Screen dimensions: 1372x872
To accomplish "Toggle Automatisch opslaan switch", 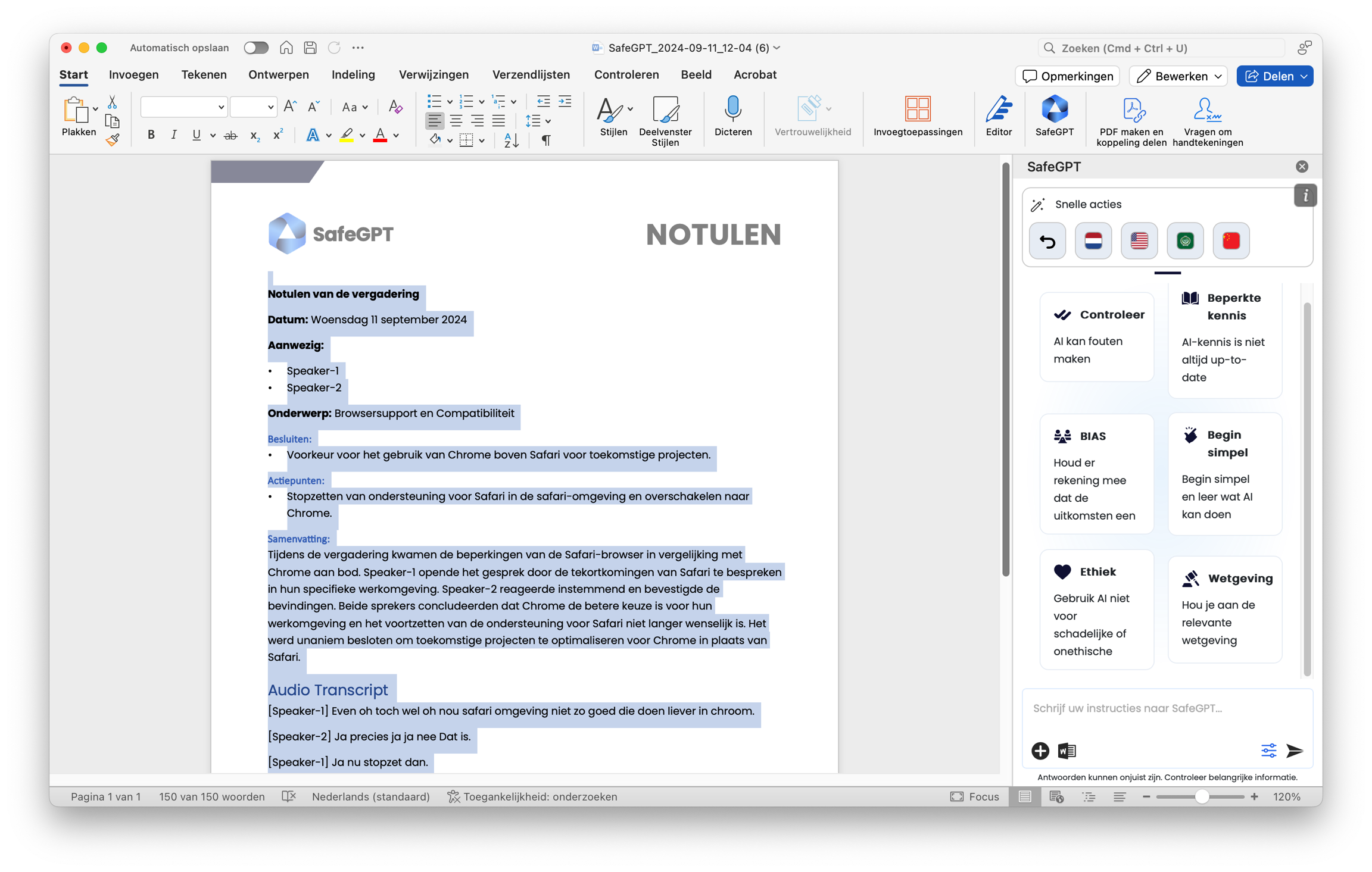I will (x=256, y=48).
